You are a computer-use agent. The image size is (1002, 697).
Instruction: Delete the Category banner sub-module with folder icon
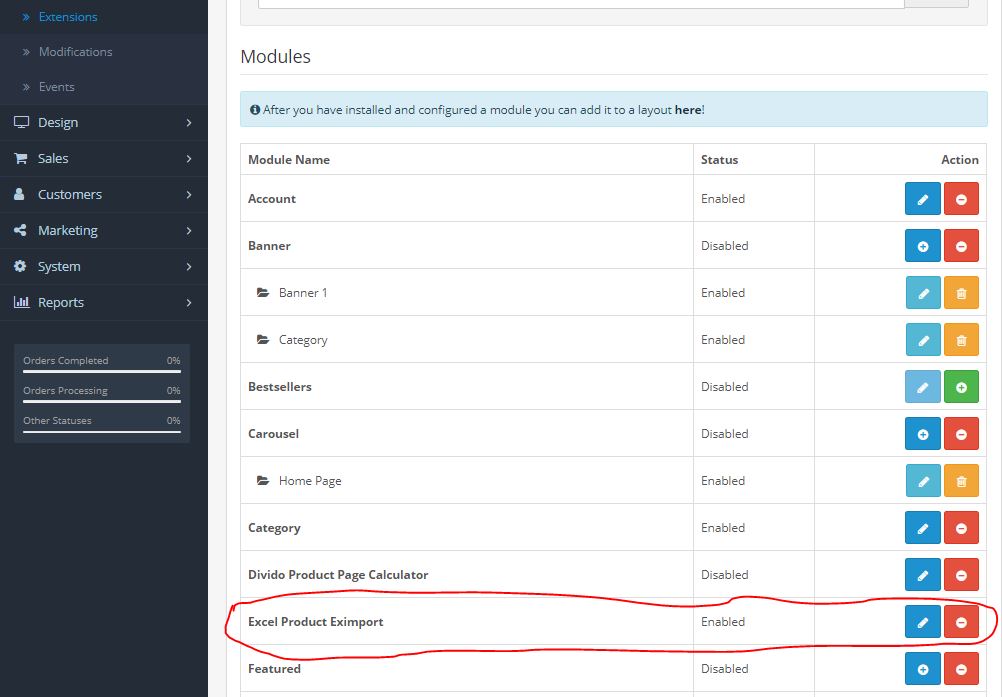(x=960, y=340)
